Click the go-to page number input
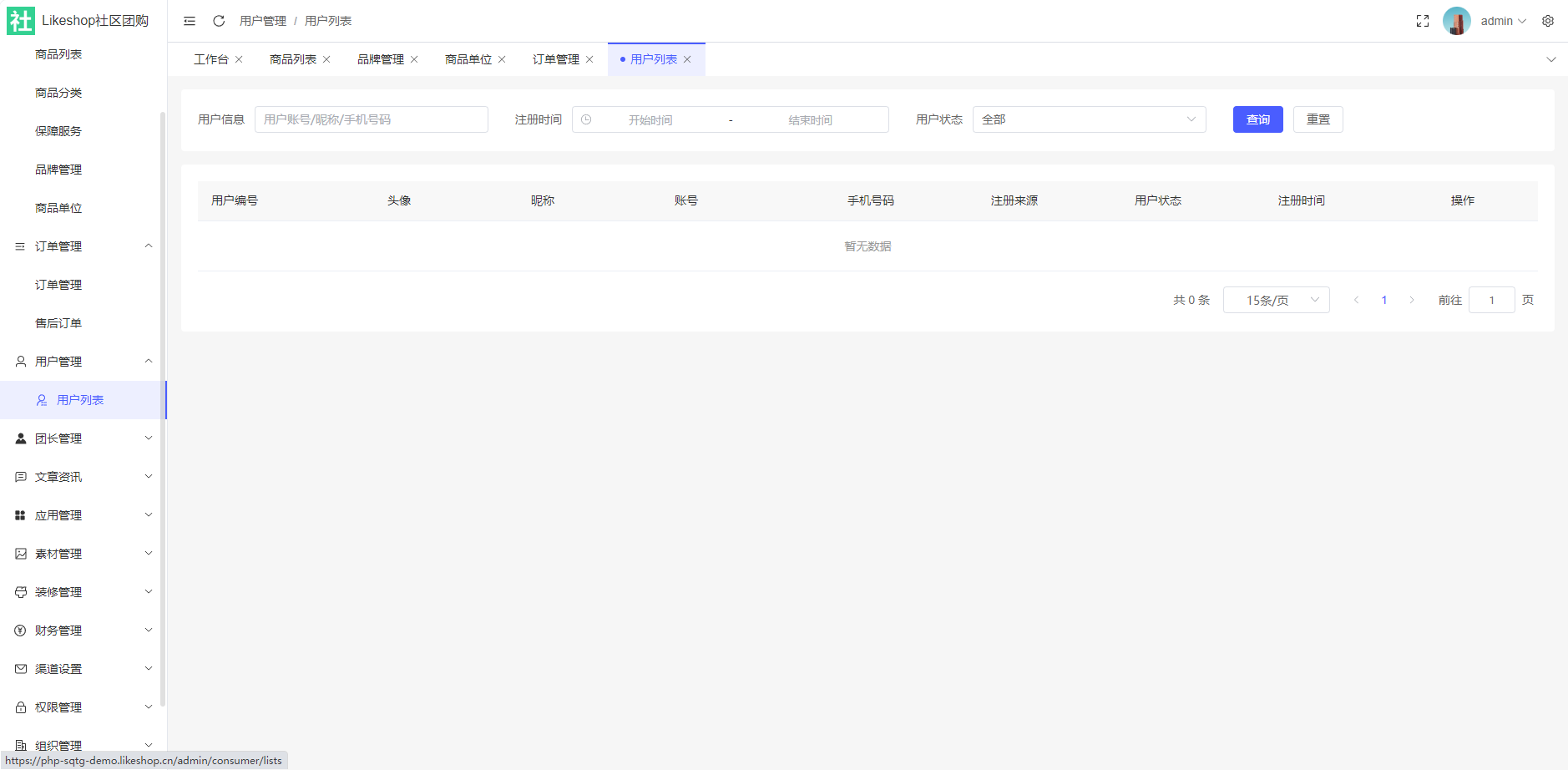 coord(1491,300)
